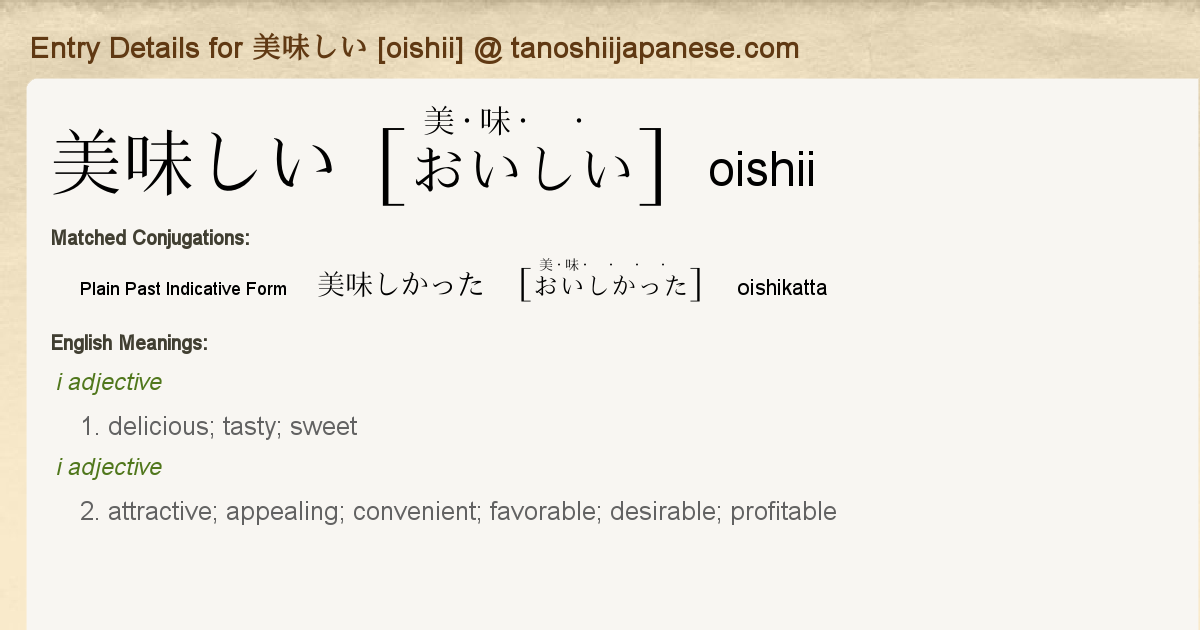1200x630 pixels.
Task: Click the word profitable in definition two
Action: coord(783,512)
